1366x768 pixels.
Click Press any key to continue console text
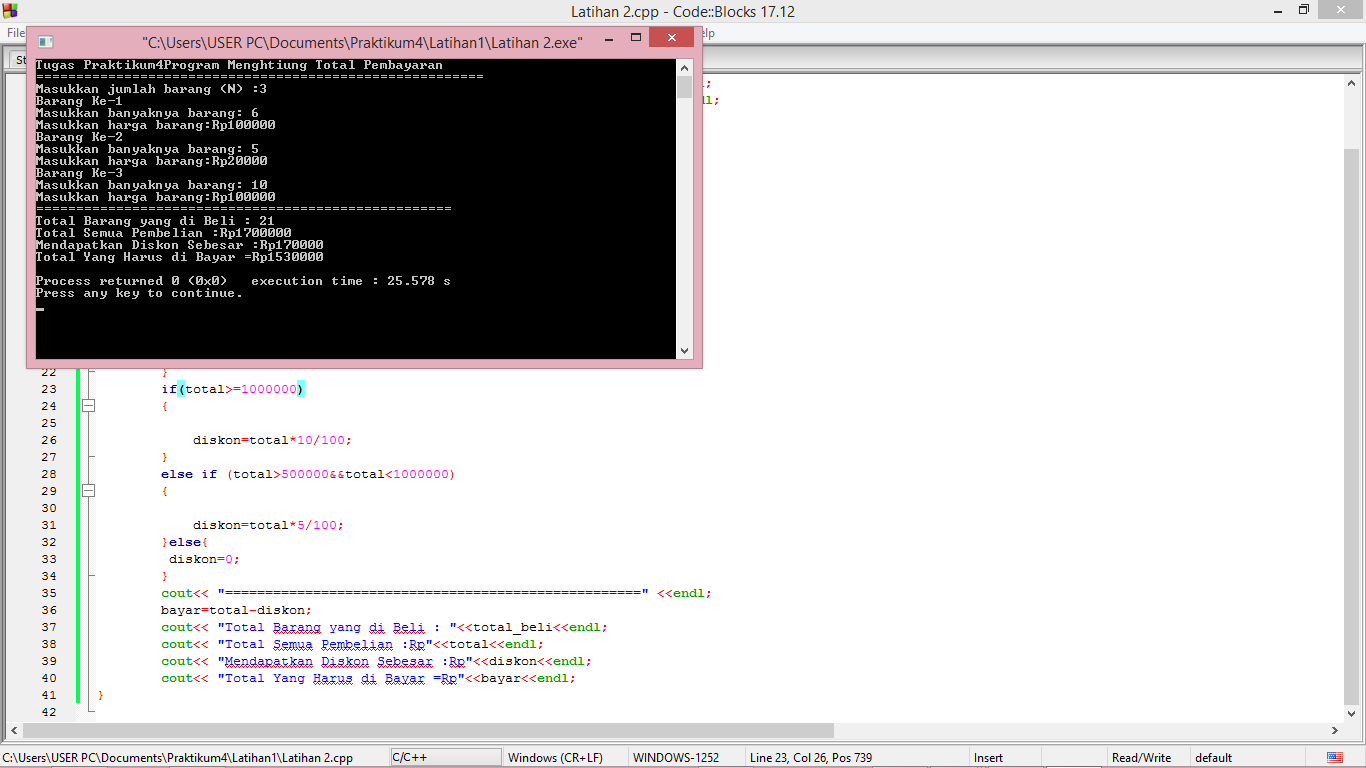tap(139, 293)
